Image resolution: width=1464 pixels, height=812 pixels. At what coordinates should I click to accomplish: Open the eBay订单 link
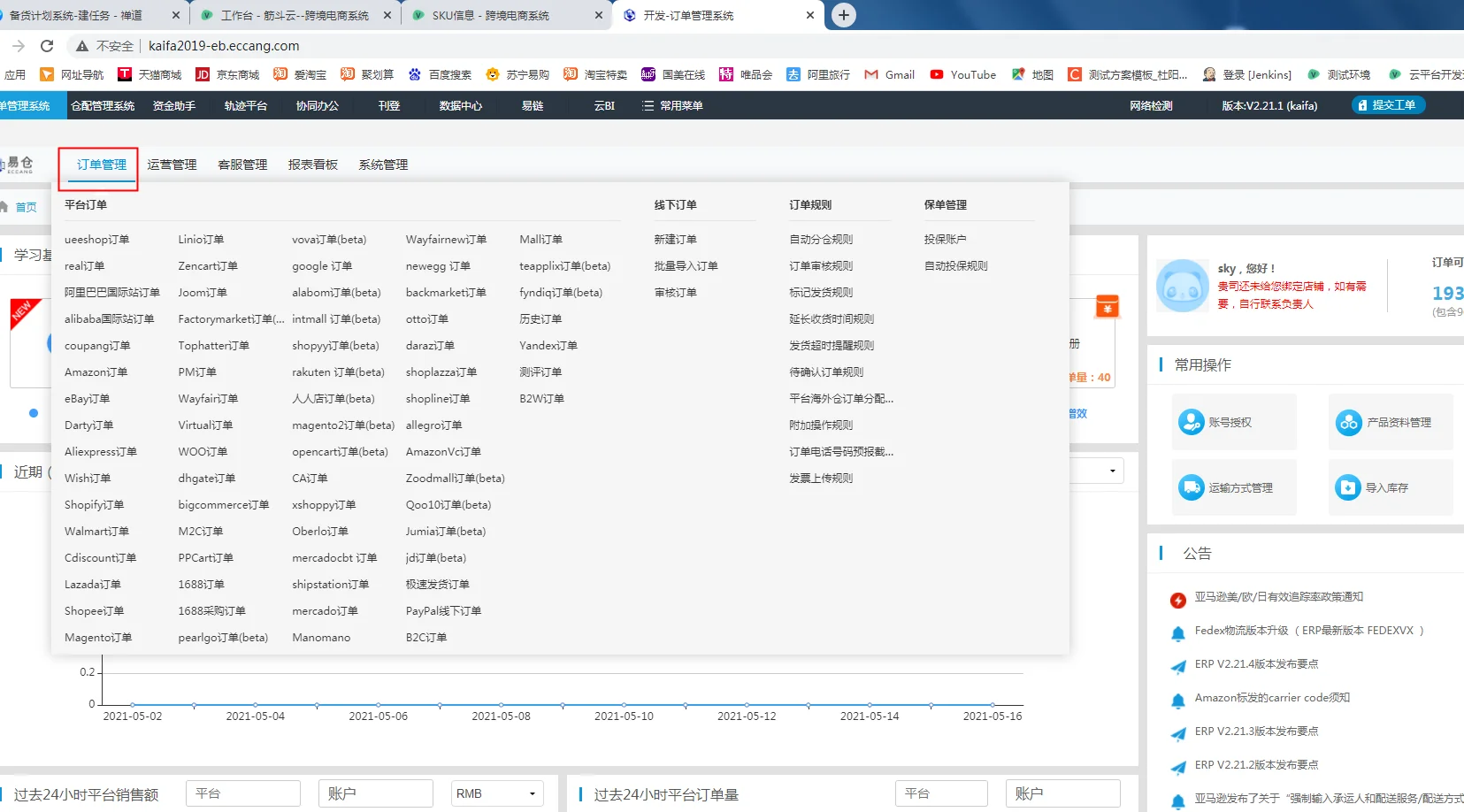87,399
